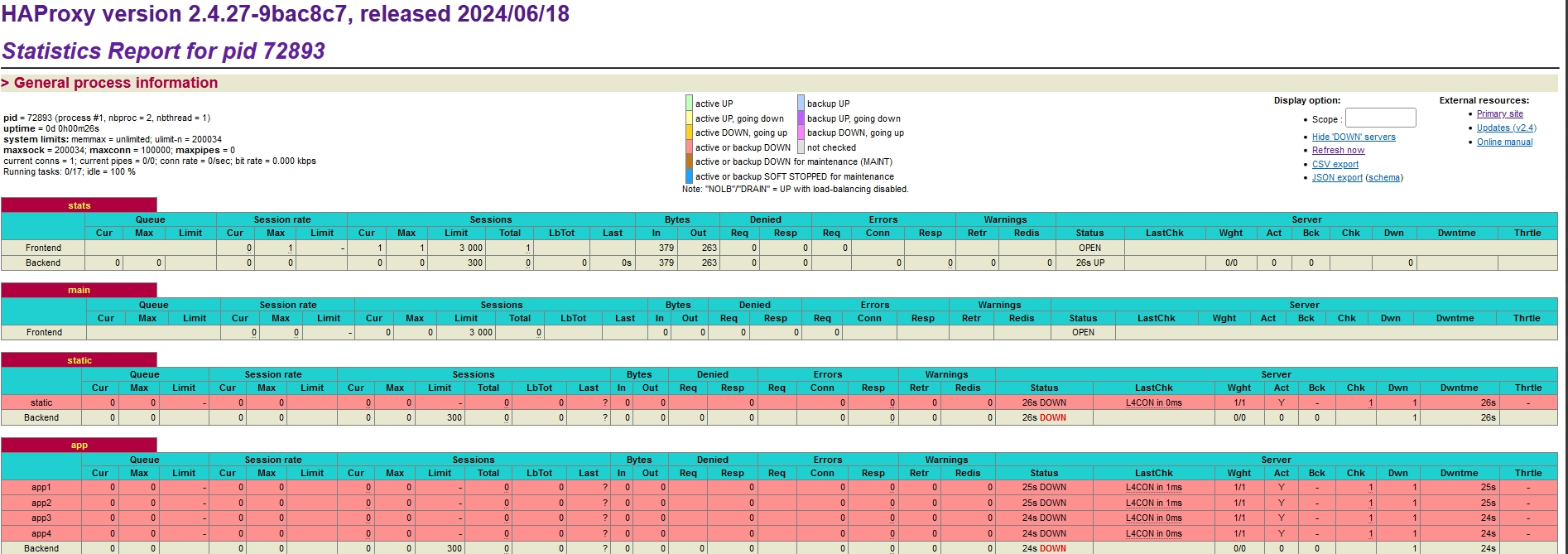This screenshot has height=554, width=1568.
Task: Click '24s DOWN' status for app4
Action: tap(1044, 533)
